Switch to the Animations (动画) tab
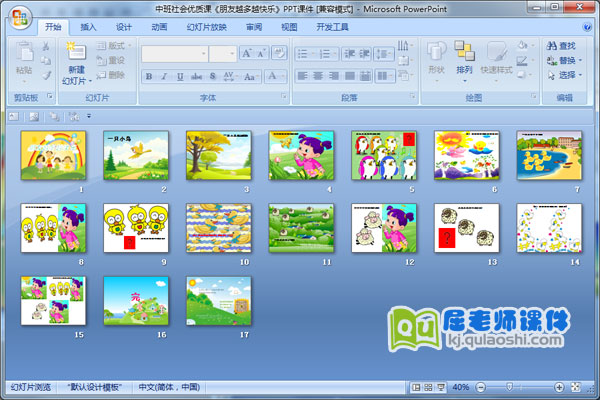This screenshot has height=400, width=600. [159, 28]
